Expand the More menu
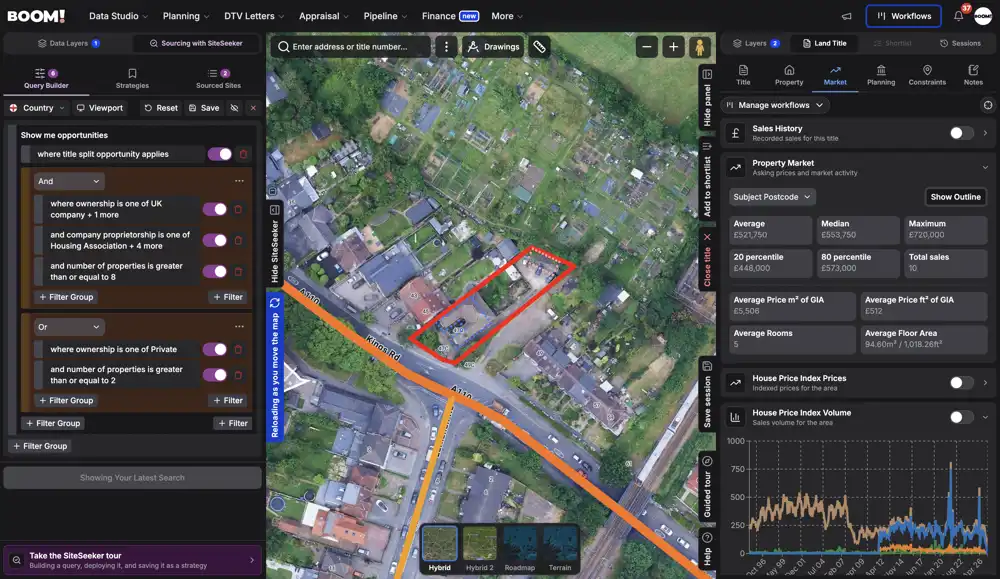 tap(507, 16)
